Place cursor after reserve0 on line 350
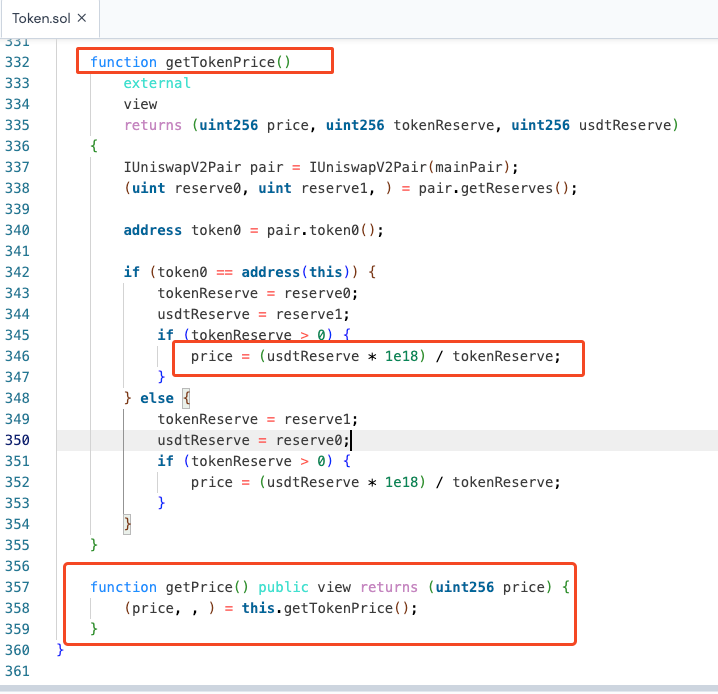718x694 pixels. 351,440
